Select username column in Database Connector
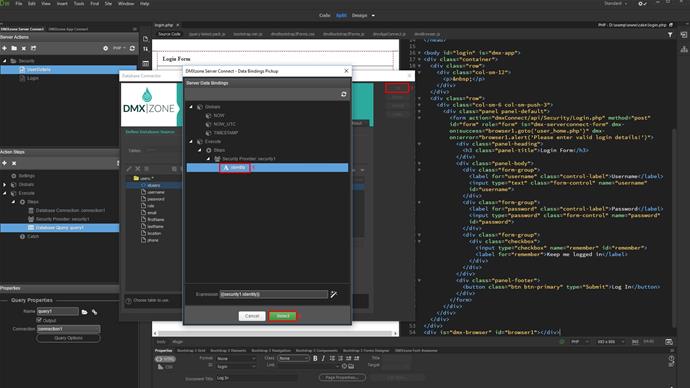The image size is (690, 388). pos(156,192)
